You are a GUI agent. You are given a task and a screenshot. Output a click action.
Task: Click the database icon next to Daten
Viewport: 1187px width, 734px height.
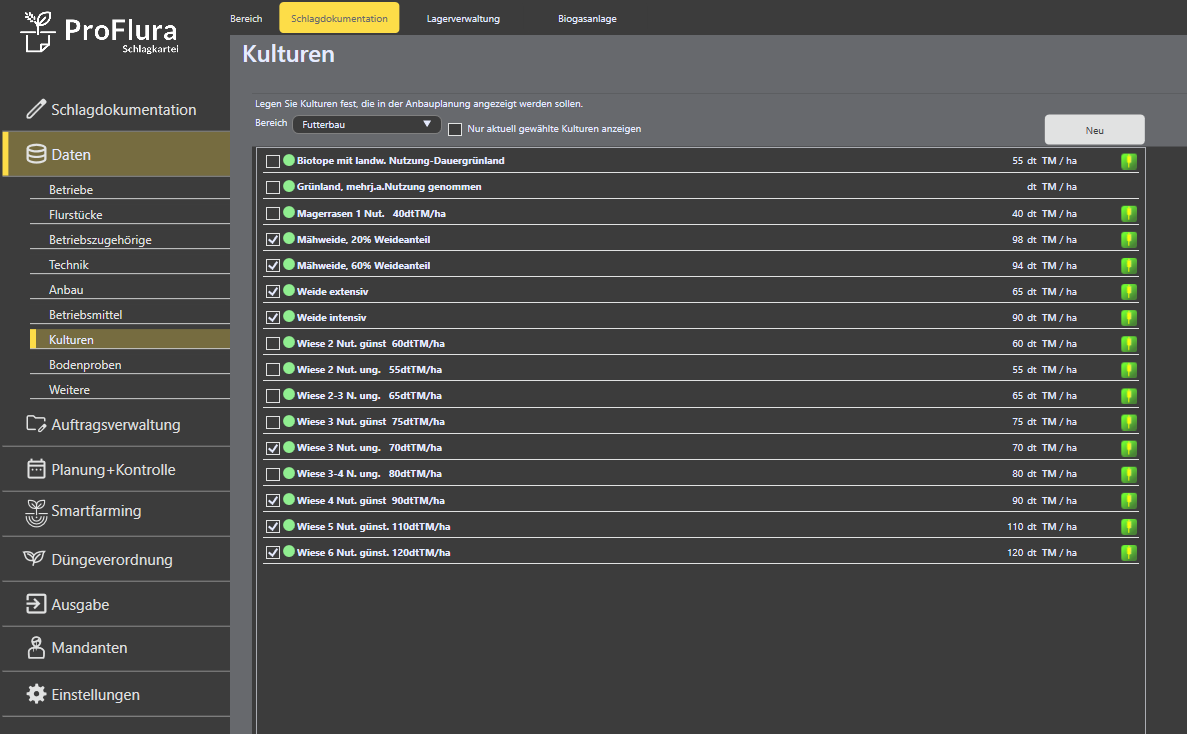tap(36, 154)
